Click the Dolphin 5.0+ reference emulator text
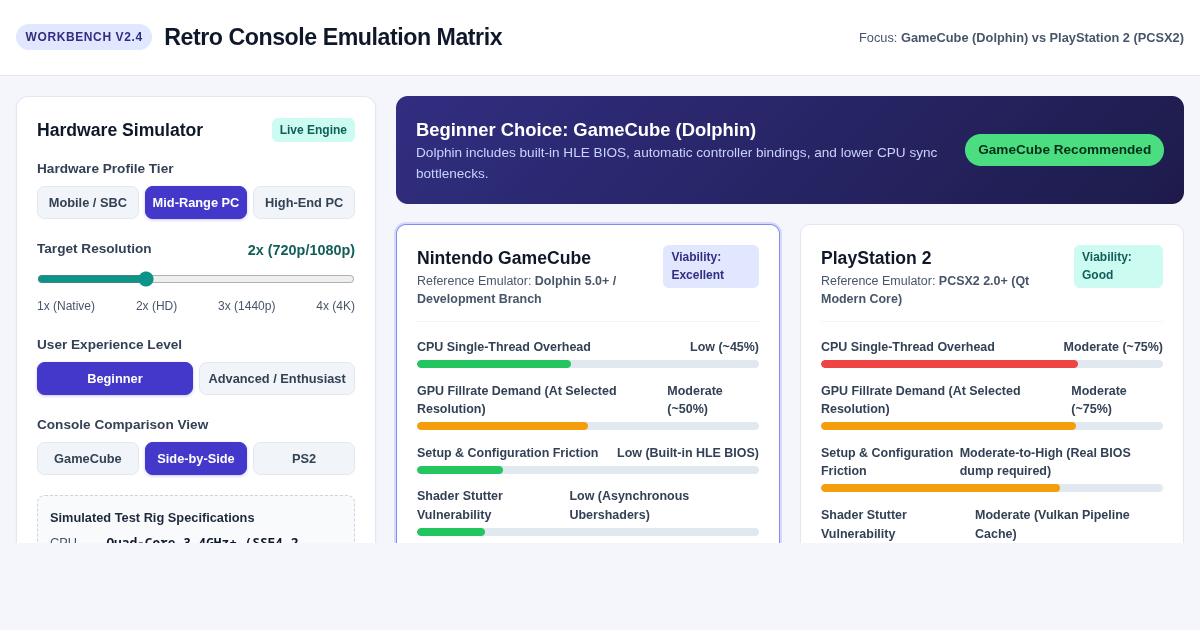Viewport: 1200px width, 630px height. coord(516,290)
